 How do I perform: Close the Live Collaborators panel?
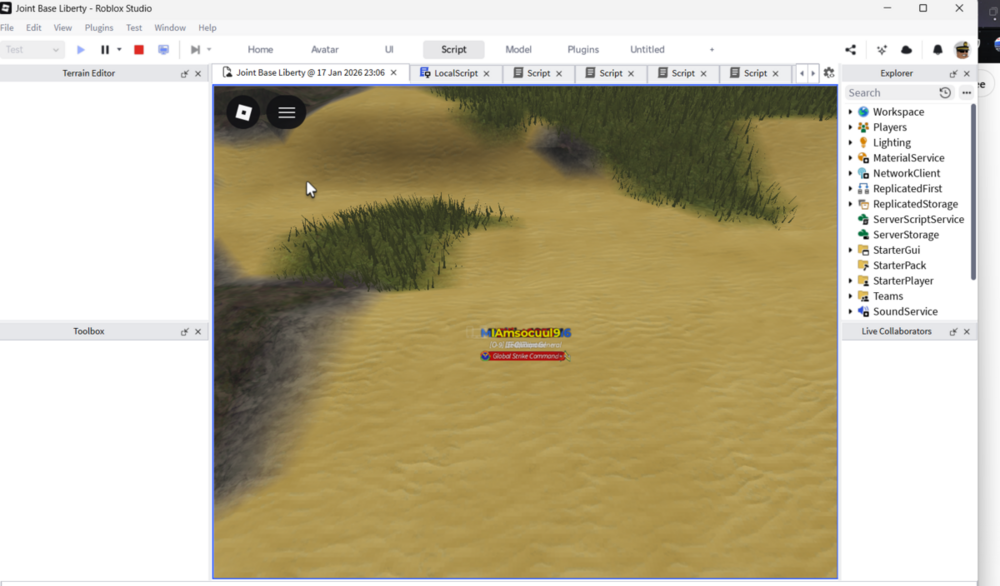click(x=967, y=332)
